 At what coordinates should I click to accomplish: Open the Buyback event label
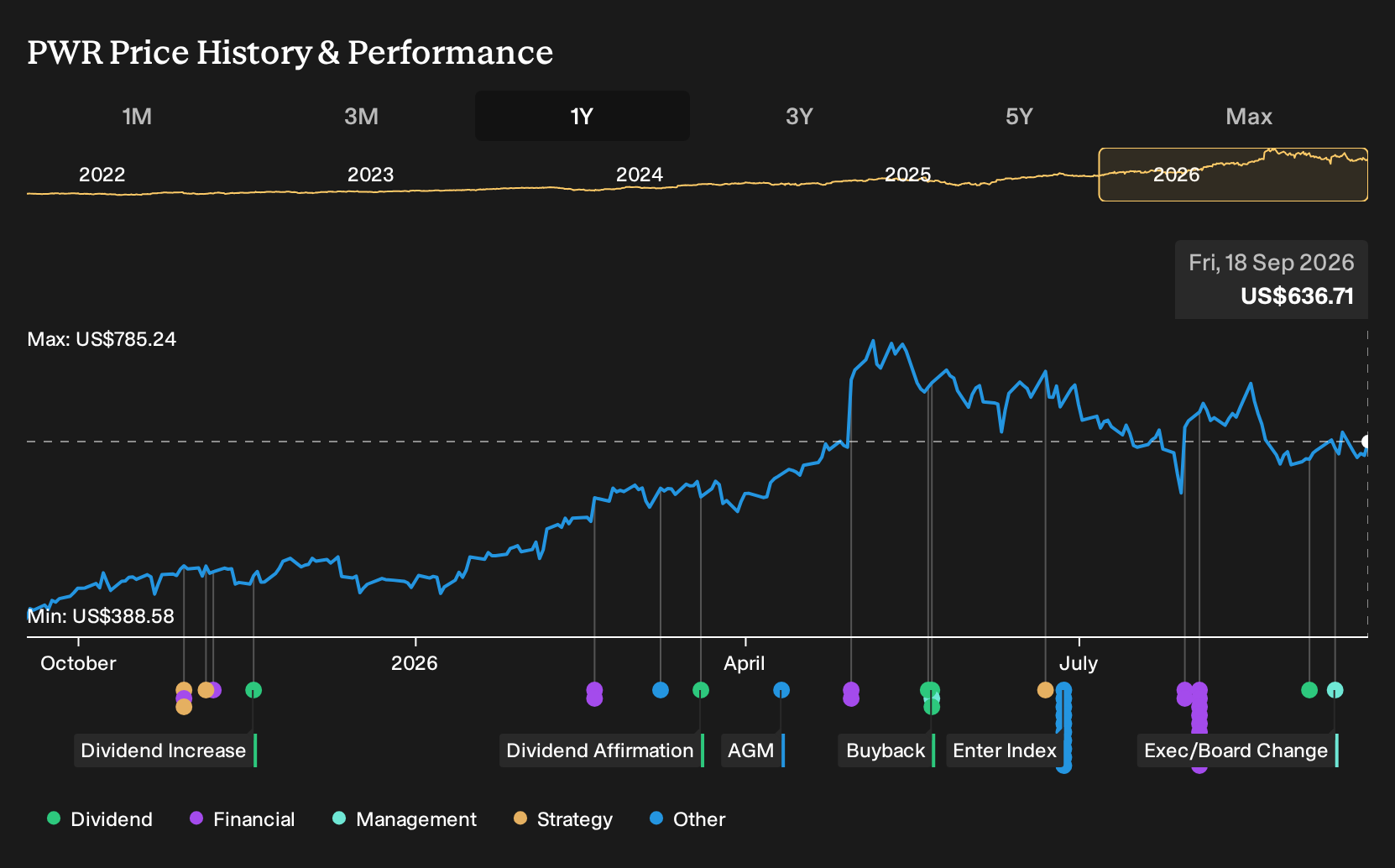[886, 750]
